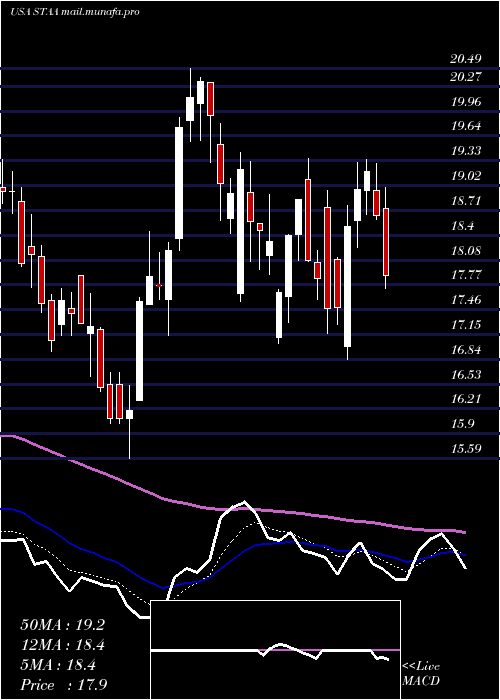
Task: Click the 19.33 price label
Action: (x=466, y=151)
